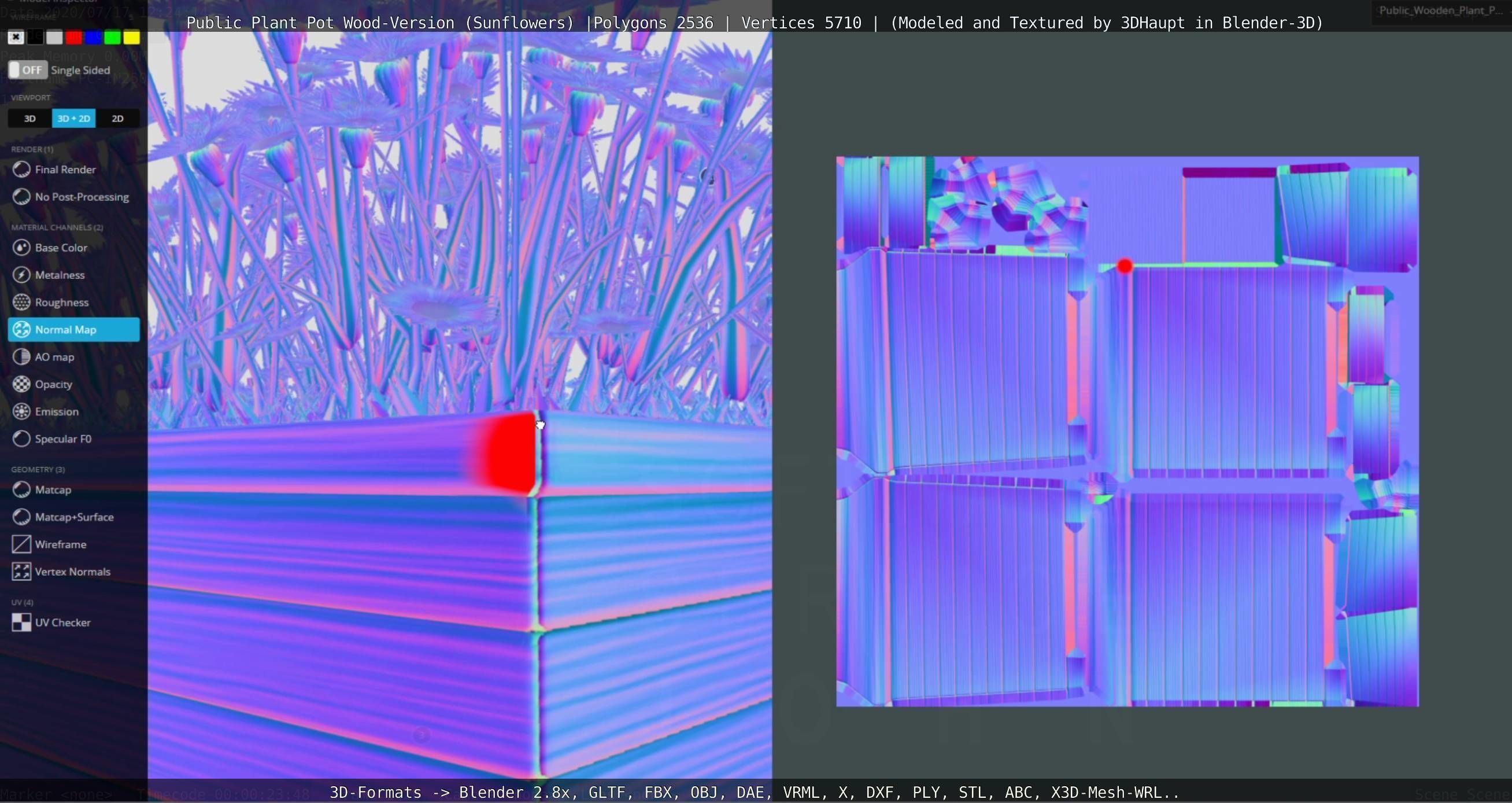Click the red marker on the UV map
The width and height of the screenshot is (1512, 803).
(1125, 266)
